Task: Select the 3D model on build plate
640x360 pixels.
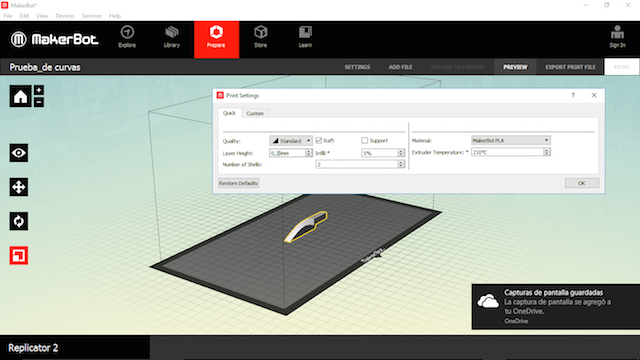Action: coord(305,227)
